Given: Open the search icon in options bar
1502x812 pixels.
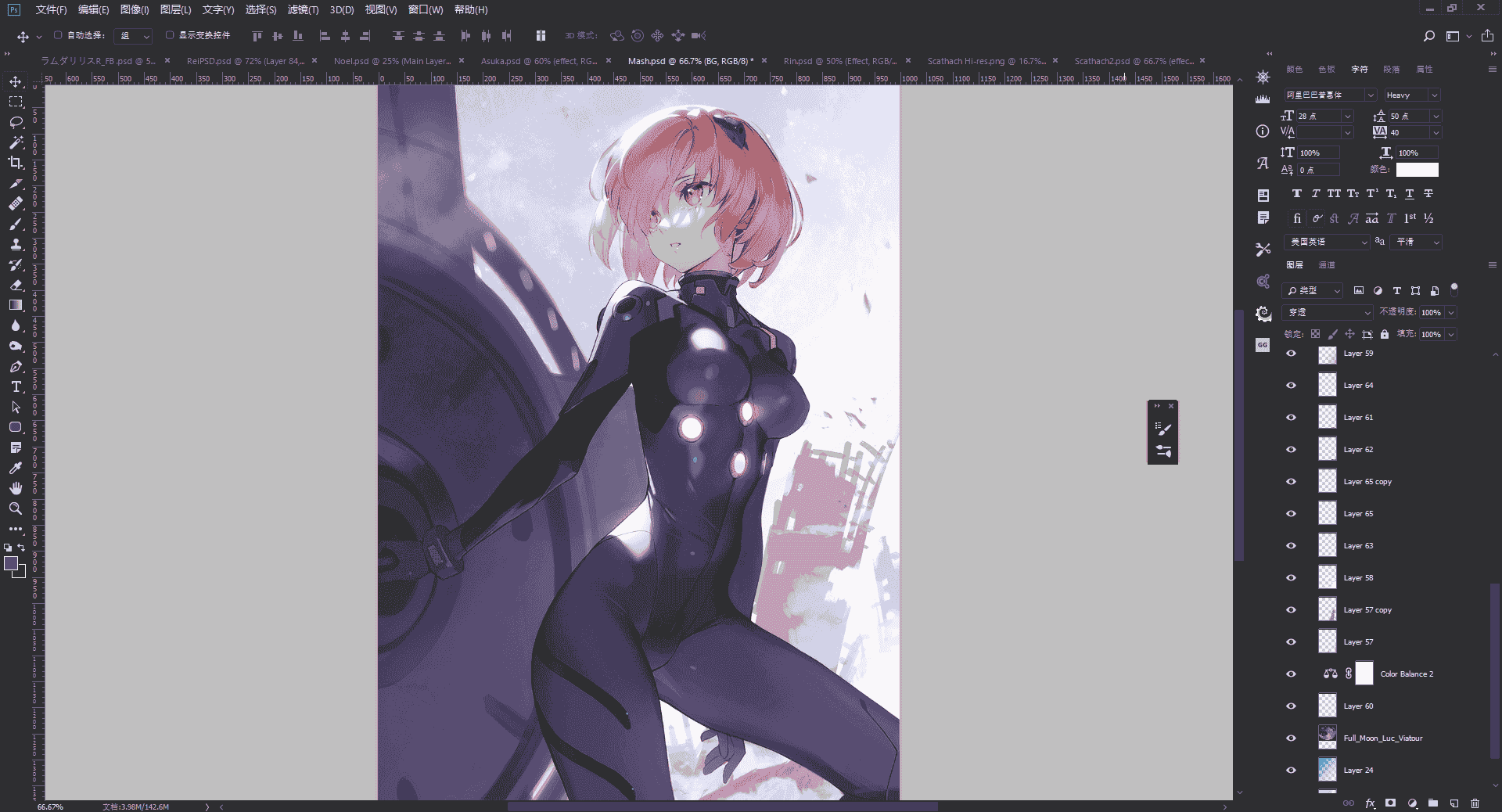Looking at the screenshot, I should pos(1428,36).
